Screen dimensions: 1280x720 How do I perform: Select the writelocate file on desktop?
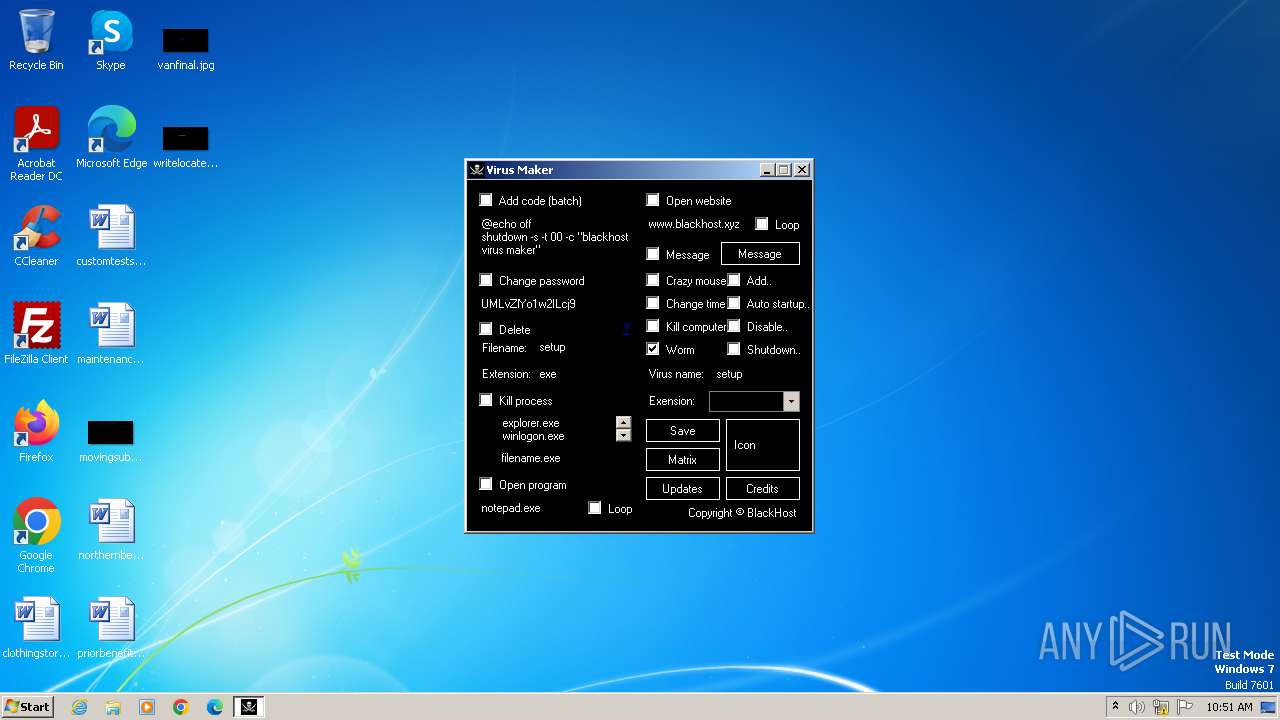click(186, 146)
